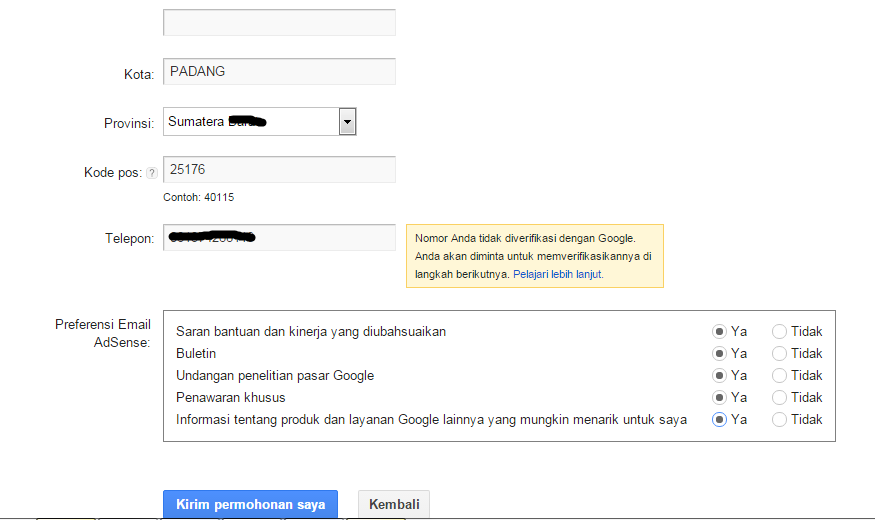Set Undangan penelitian pasar Google to Tidak
The height and width of the screenshot is (520, 875).
point(779,375)
